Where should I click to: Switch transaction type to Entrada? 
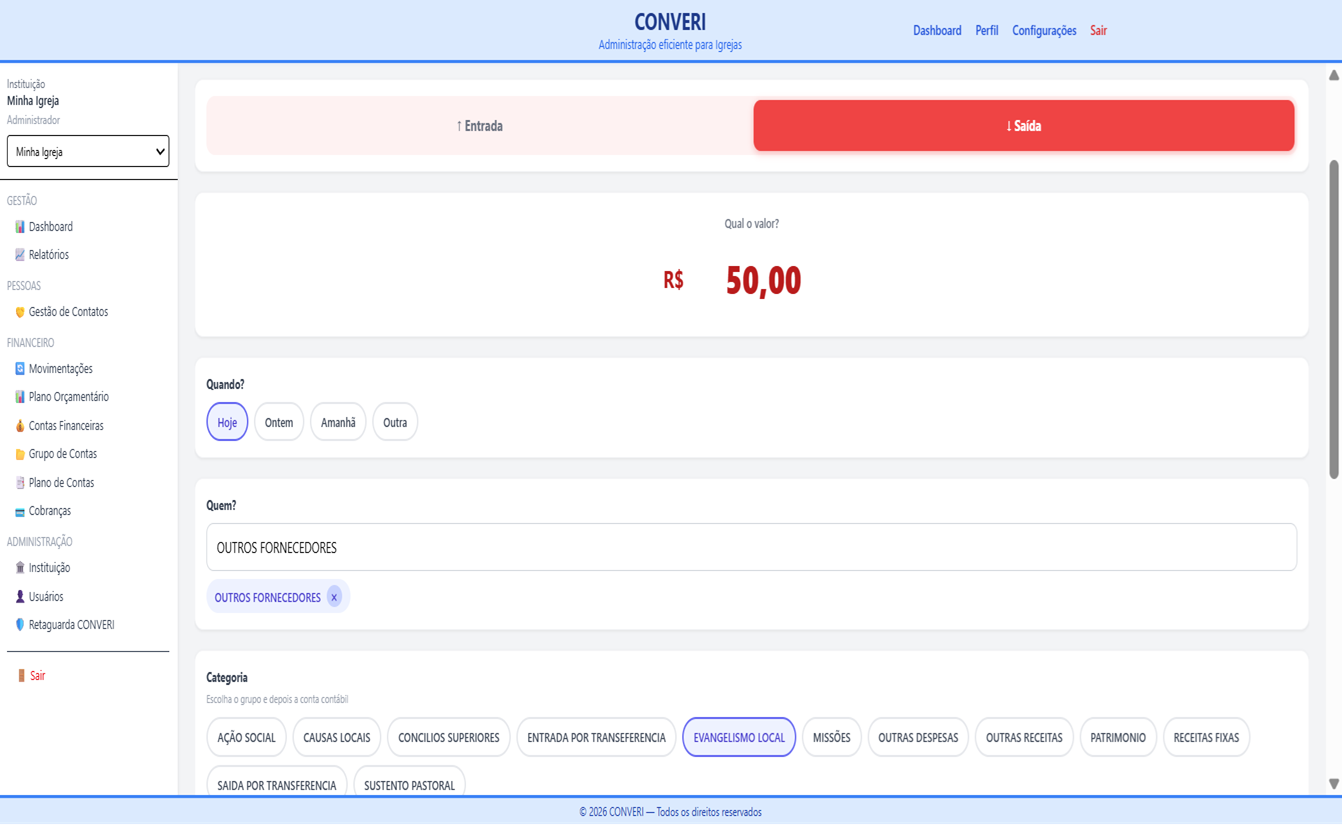(479, 126)
